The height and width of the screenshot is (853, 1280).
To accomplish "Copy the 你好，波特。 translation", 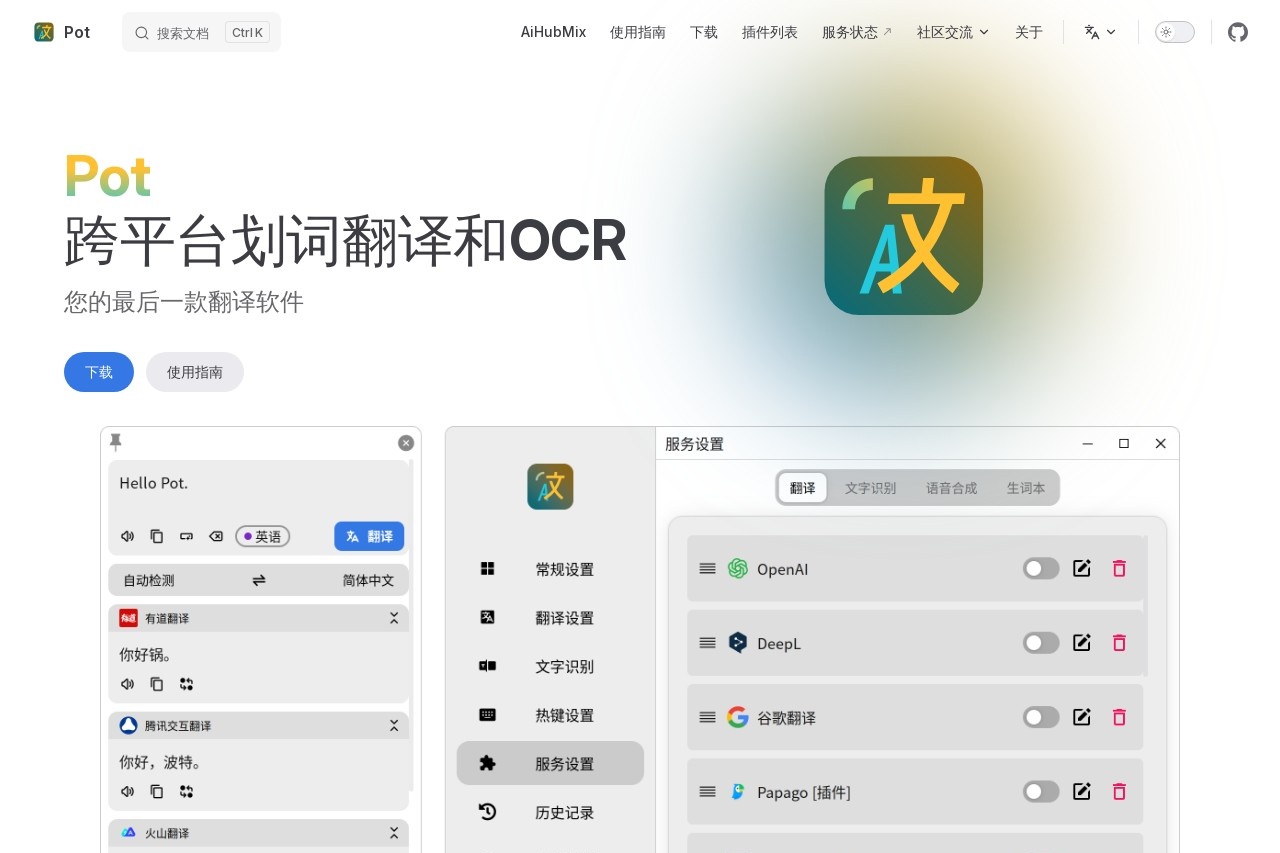I will point(157,791).
